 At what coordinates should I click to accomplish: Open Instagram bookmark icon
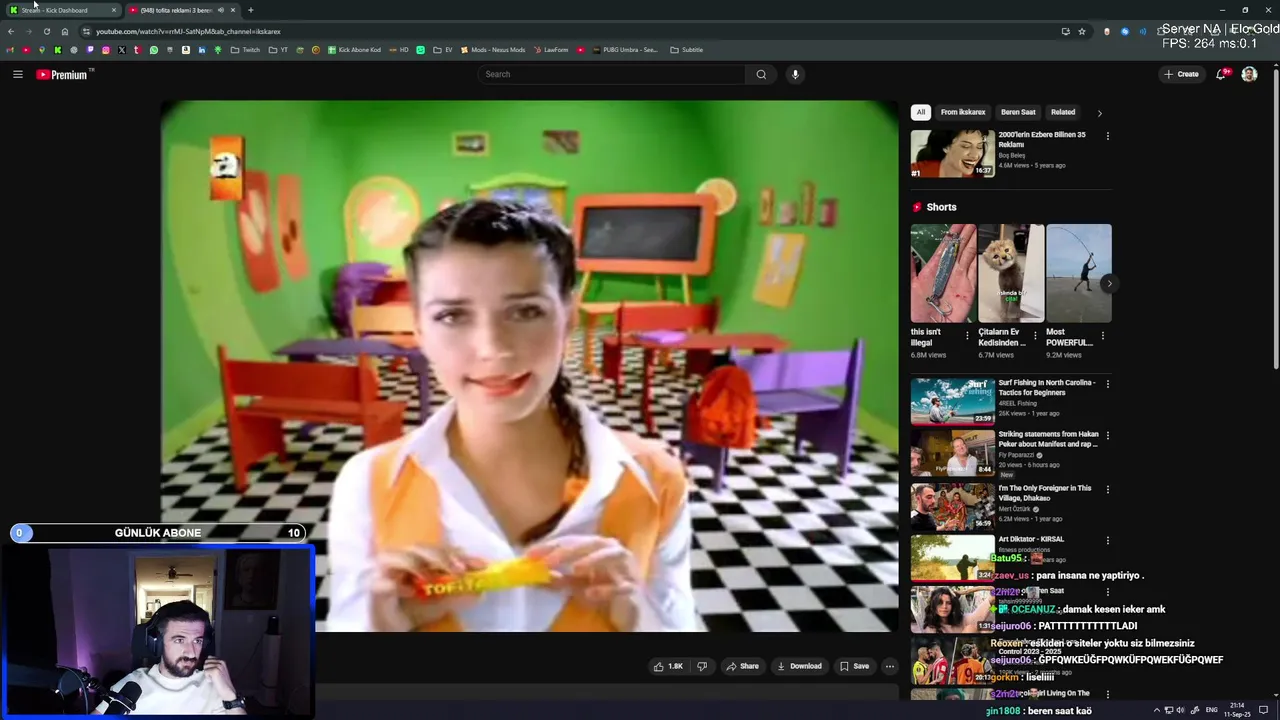click(x=106, y=50)
